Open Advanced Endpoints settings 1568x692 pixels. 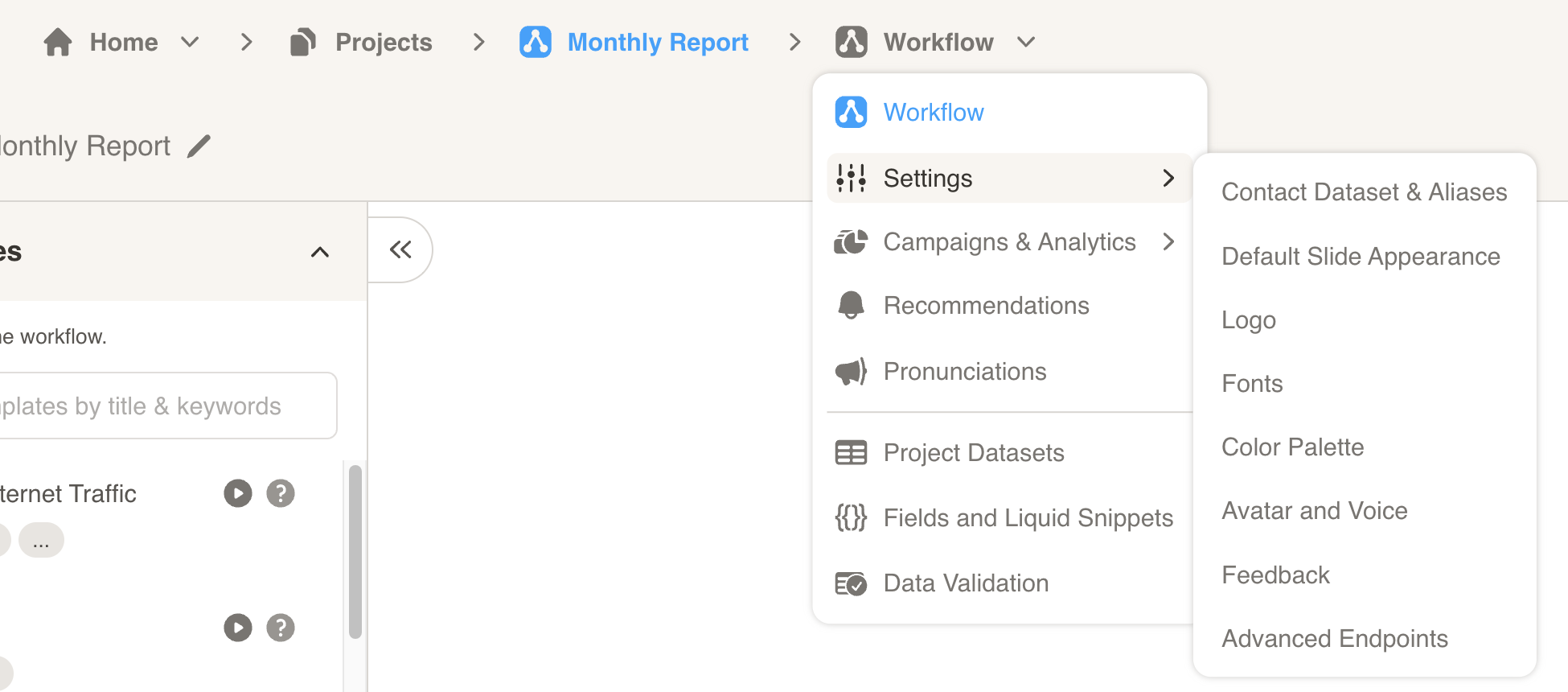pyautogui.click(x=1335, y=639)
